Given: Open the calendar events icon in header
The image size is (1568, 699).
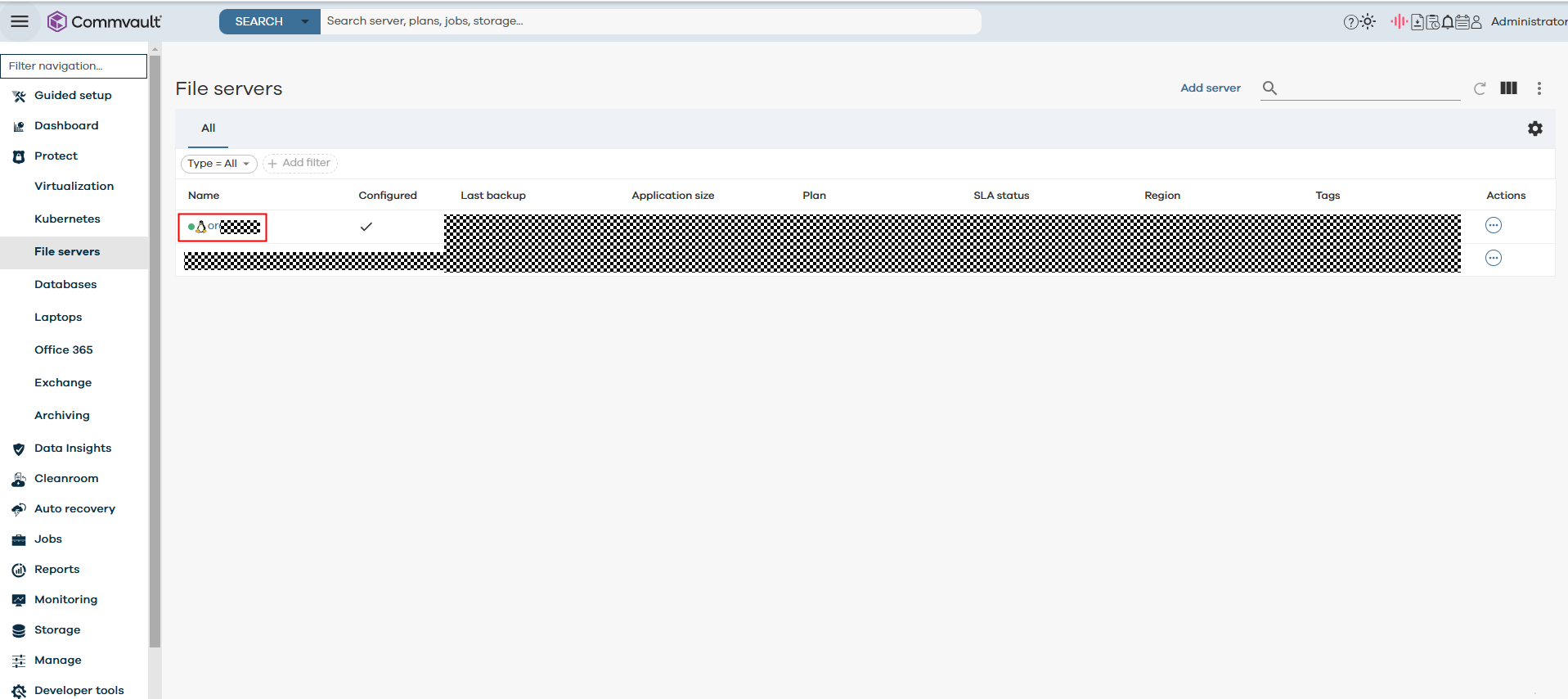Looking at the screenshot, I should pyautogui.click(x=1462, y=22).
